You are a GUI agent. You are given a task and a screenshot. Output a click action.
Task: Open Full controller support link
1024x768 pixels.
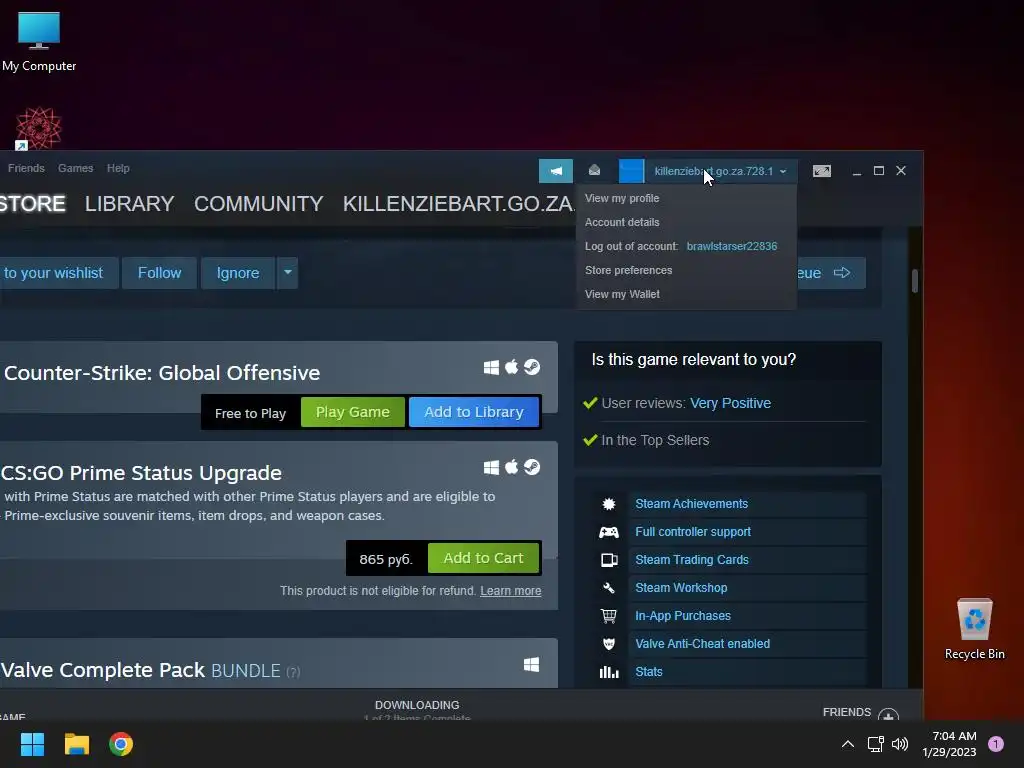(693, 532)
